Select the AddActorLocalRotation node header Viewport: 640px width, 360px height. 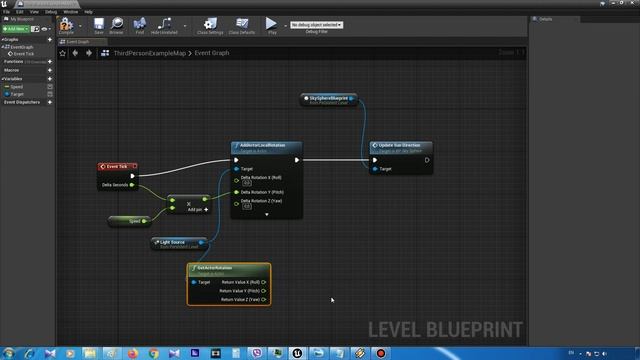pyautogui.click(x=267, y=147)
